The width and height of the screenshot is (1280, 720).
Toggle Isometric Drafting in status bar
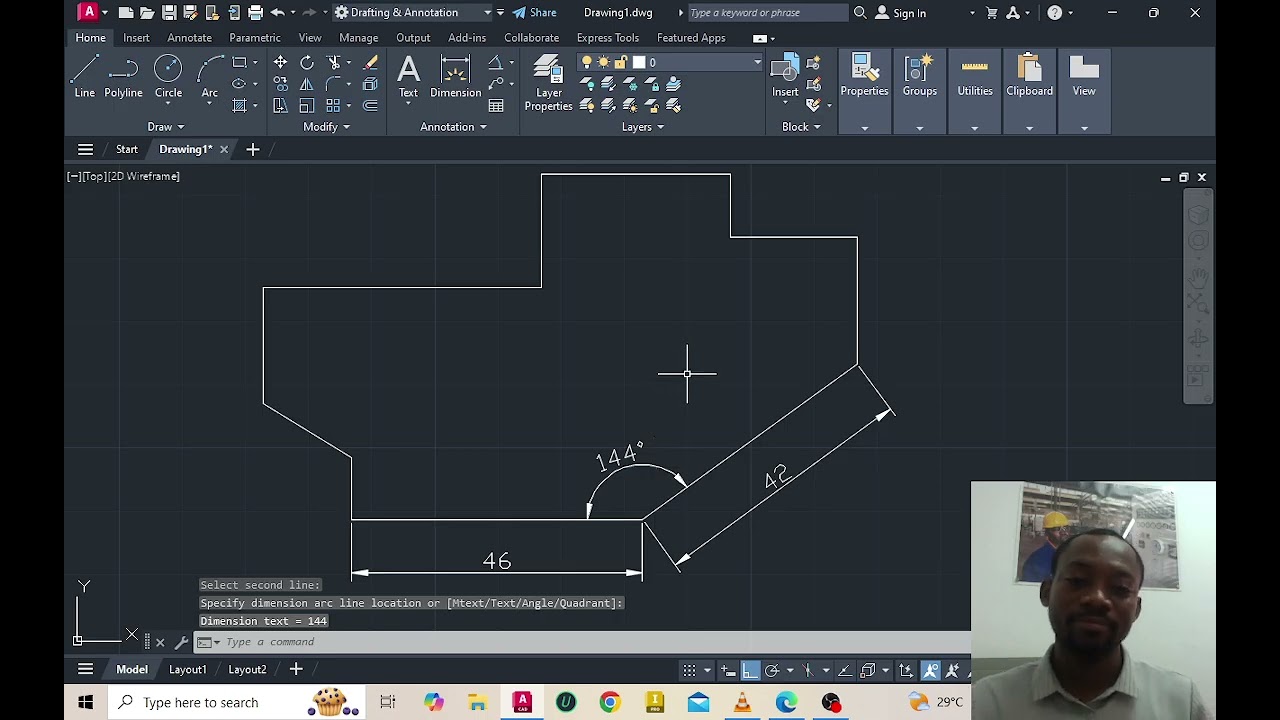click(x=808, y=670)
